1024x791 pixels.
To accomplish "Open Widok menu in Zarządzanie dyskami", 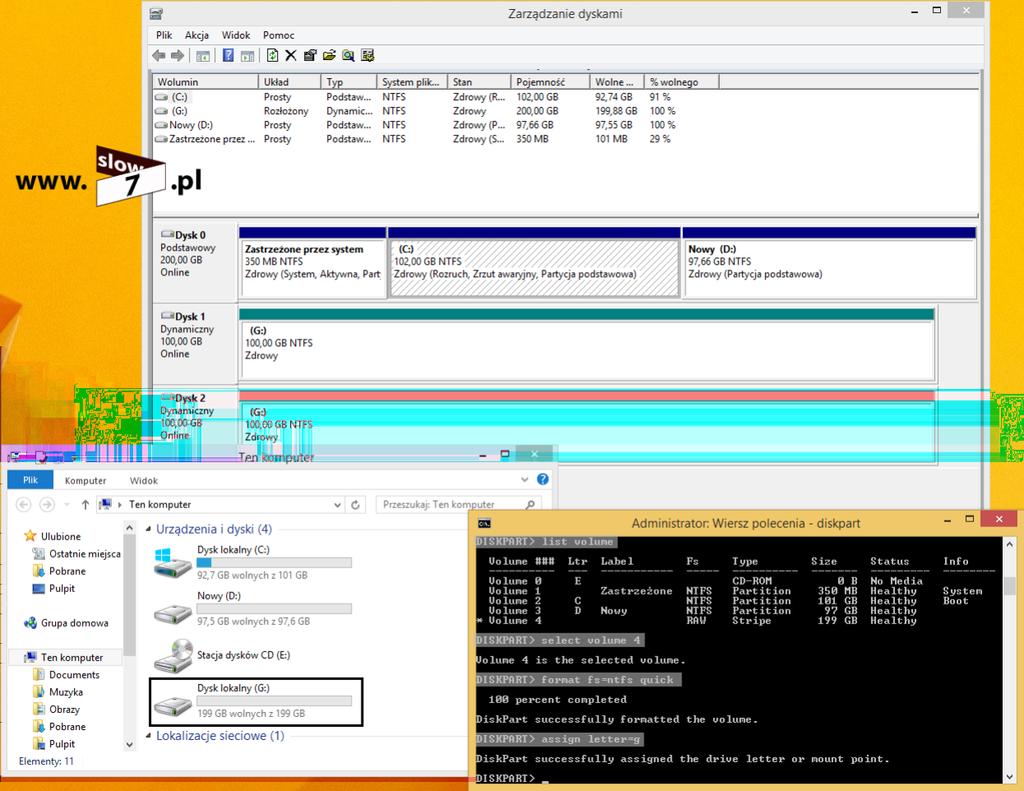I will 236,35.
